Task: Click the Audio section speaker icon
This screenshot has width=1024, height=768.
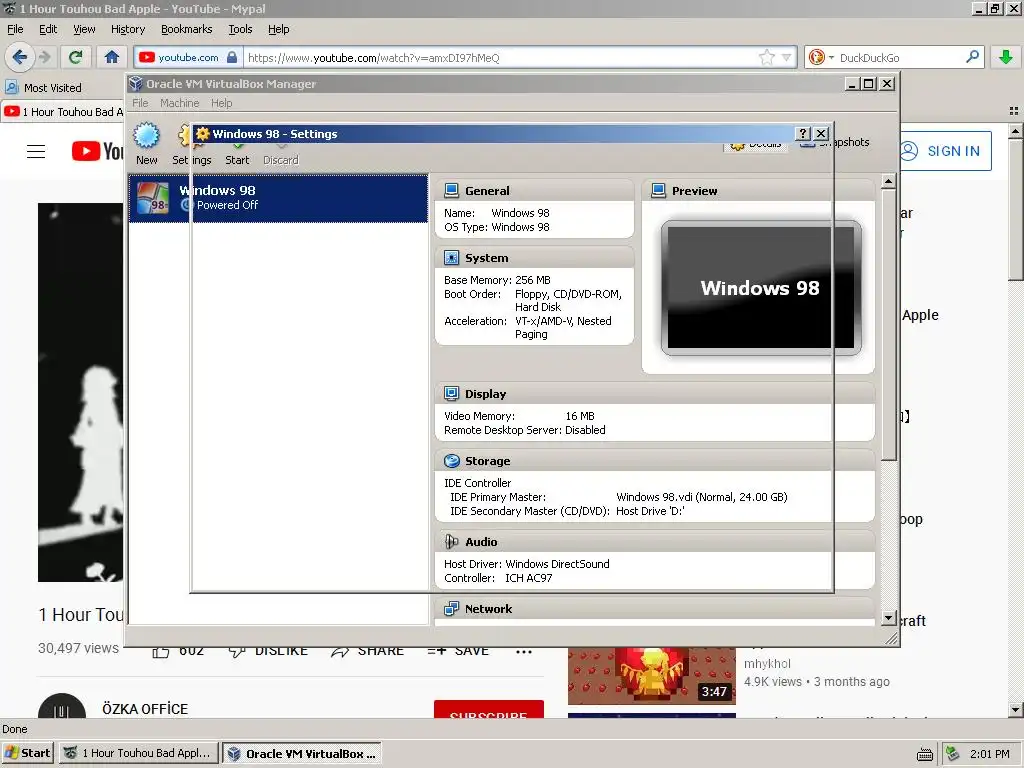Action: pos(451,541)
